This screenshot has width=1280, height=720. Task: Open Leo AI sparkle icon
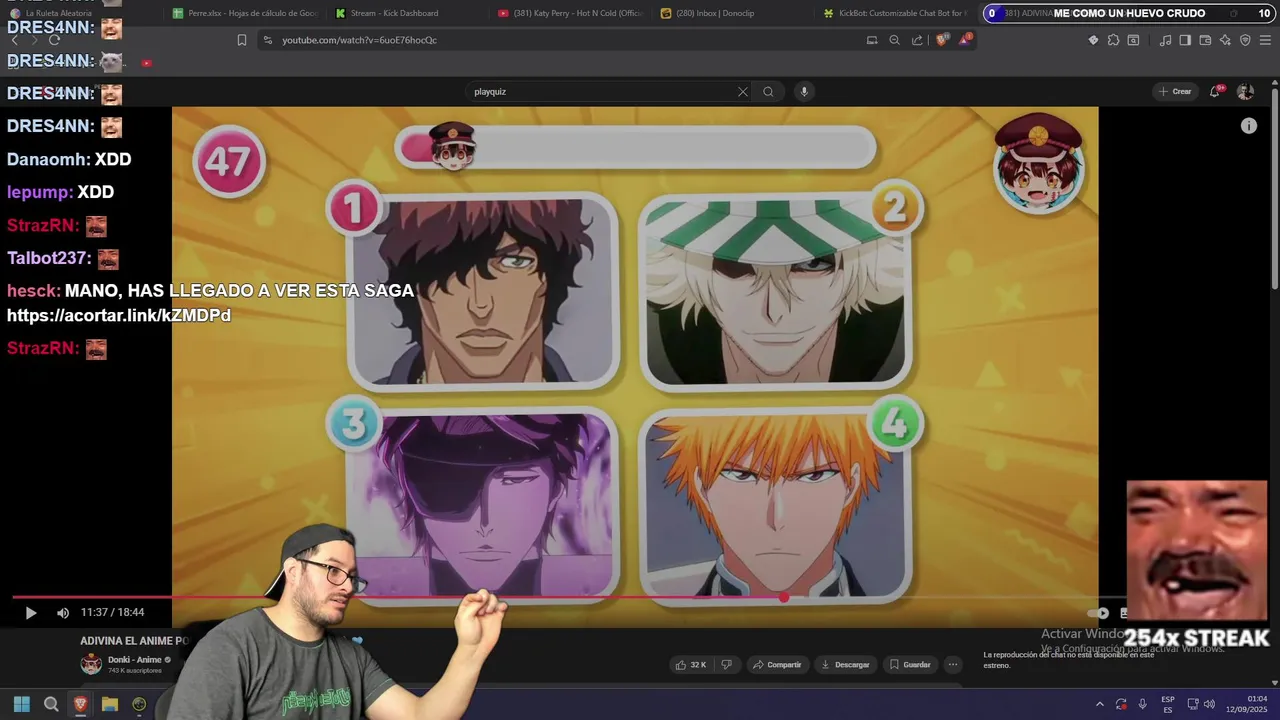[1225, 40]
